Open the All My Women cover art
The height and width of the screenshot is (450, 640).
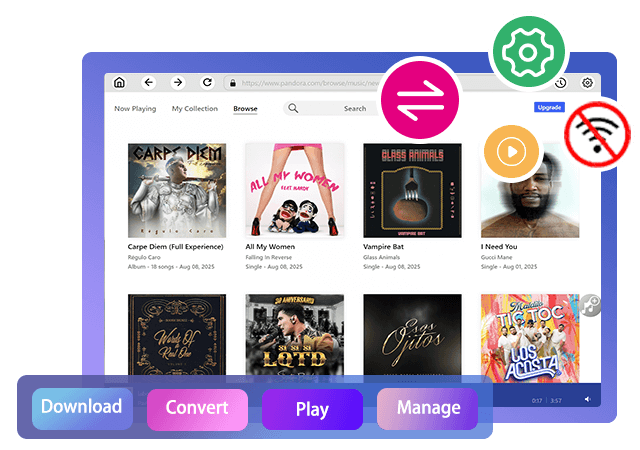pyautogui.click(x=295, y=190)
